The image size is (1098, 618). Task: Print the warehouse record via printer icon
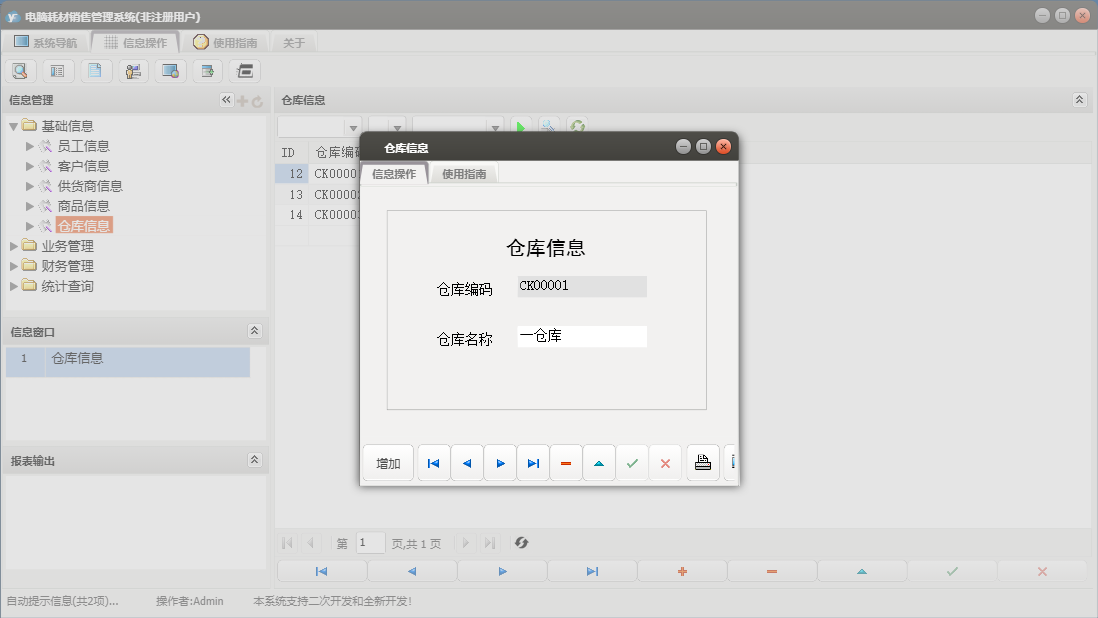[703, 462]
